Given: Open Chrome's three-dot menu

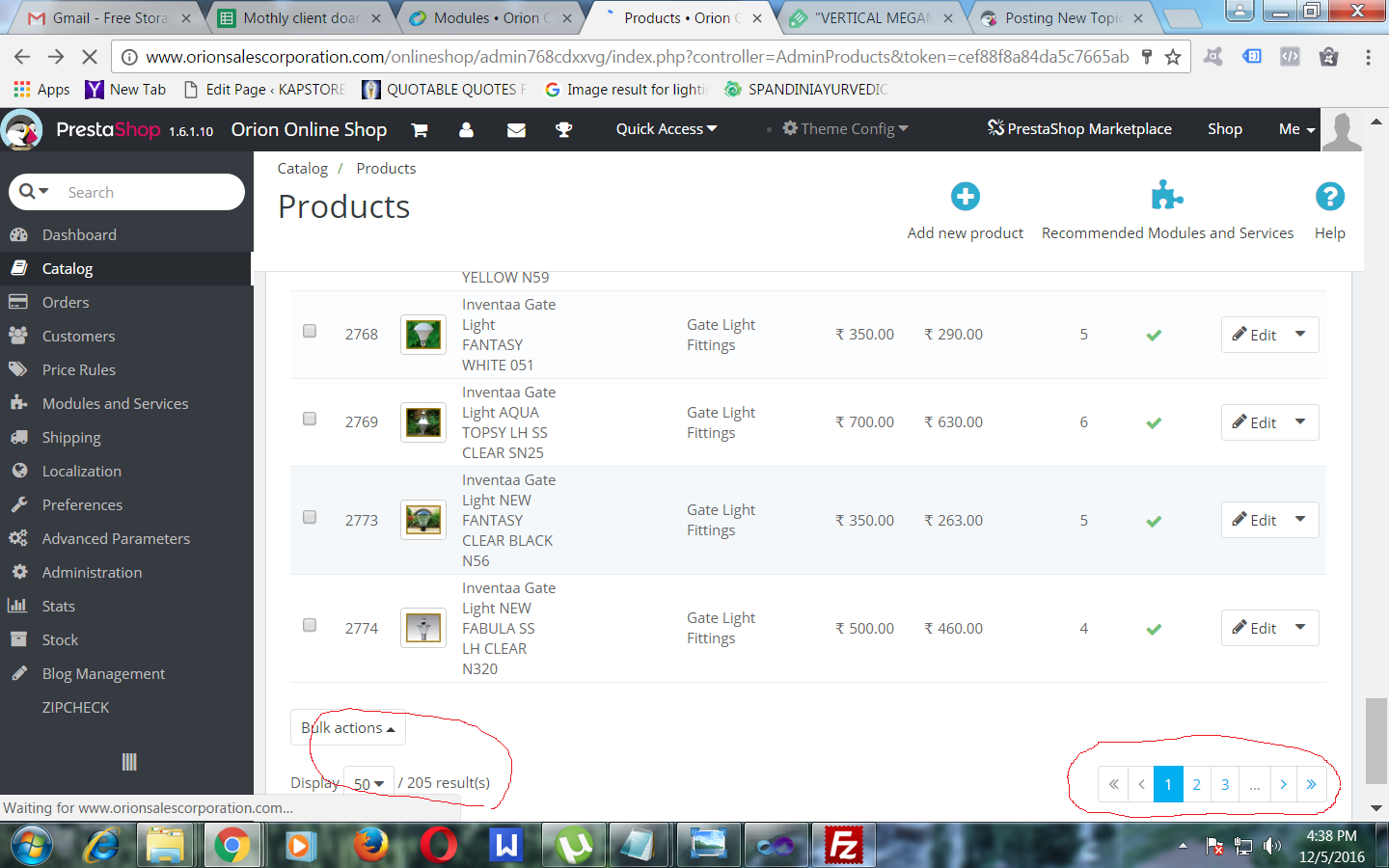Looking at the screenshot, I should tap(1368, 57).
